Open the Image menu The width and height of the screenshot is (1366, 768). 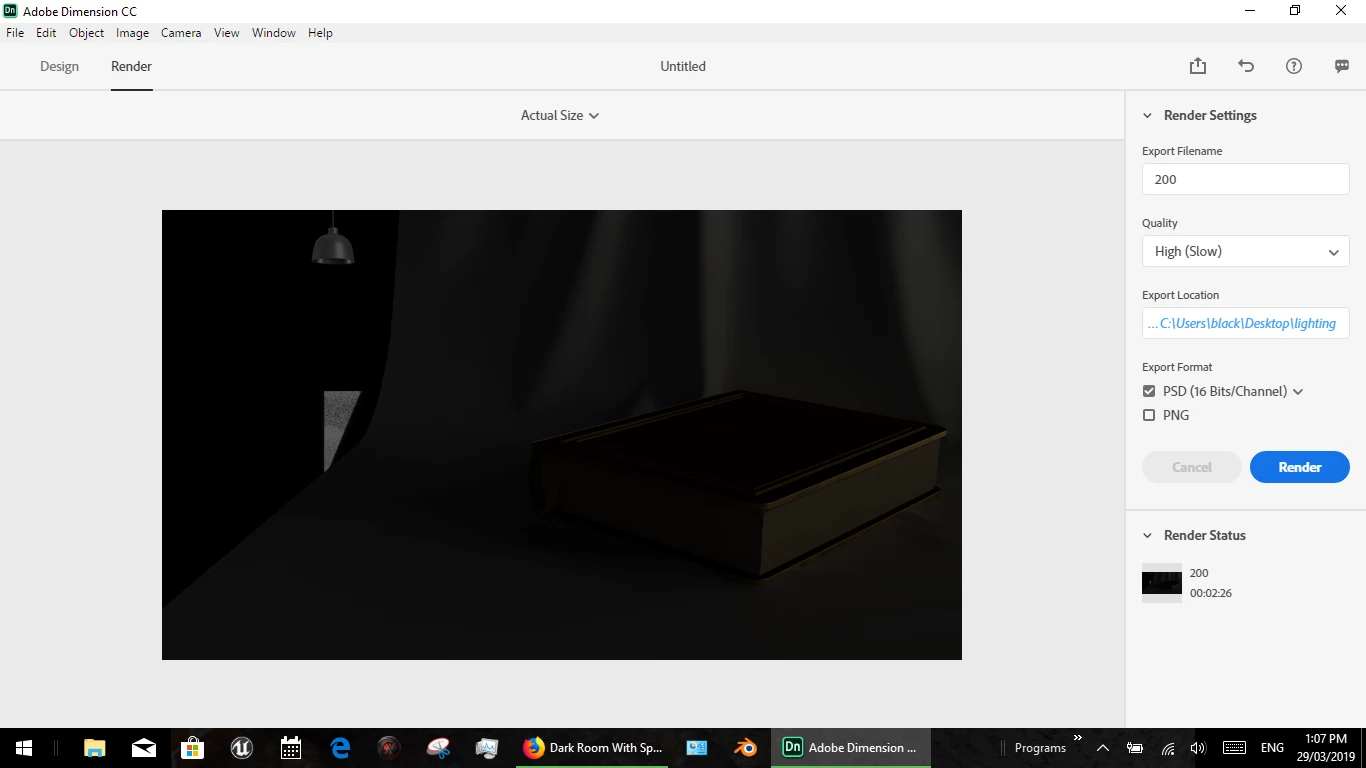(x=132, y=33)
